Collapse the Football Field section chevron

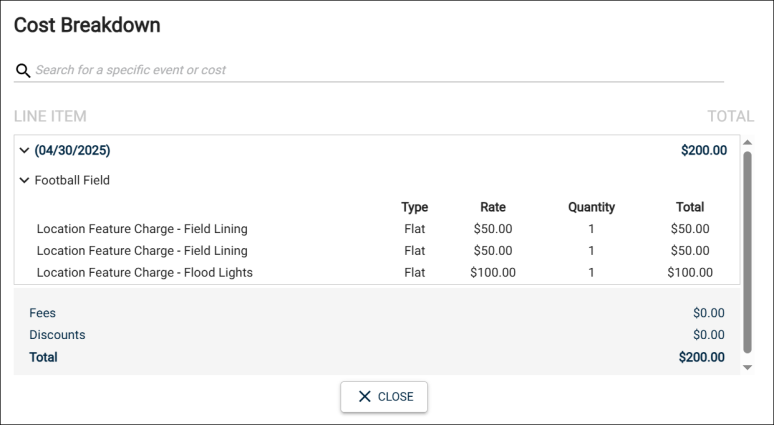24,181
